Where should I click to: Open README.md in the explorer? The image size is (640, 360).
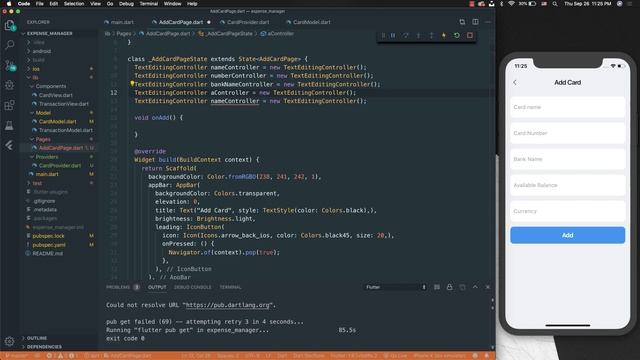pos(47,253)
